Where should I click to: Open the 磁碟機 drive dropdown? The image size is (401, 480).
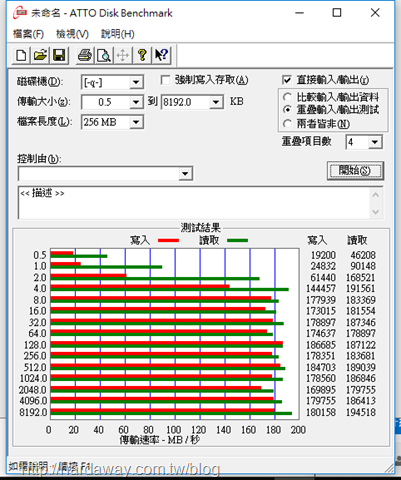pyautogui.click(x=136, y=82)
